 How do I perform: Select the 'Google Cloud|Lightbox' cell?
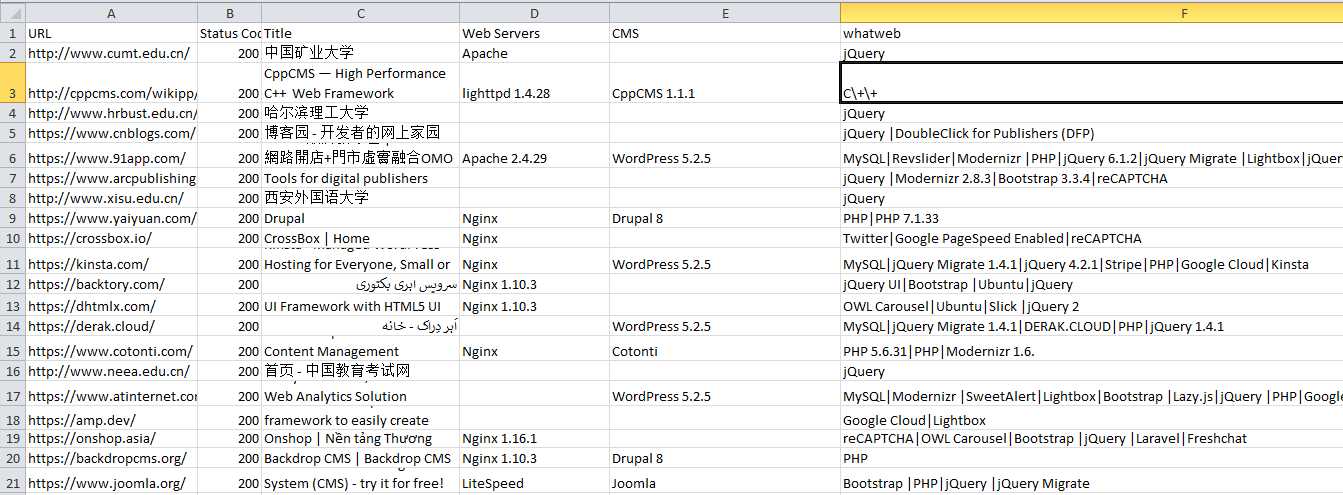pos(1091,418)
